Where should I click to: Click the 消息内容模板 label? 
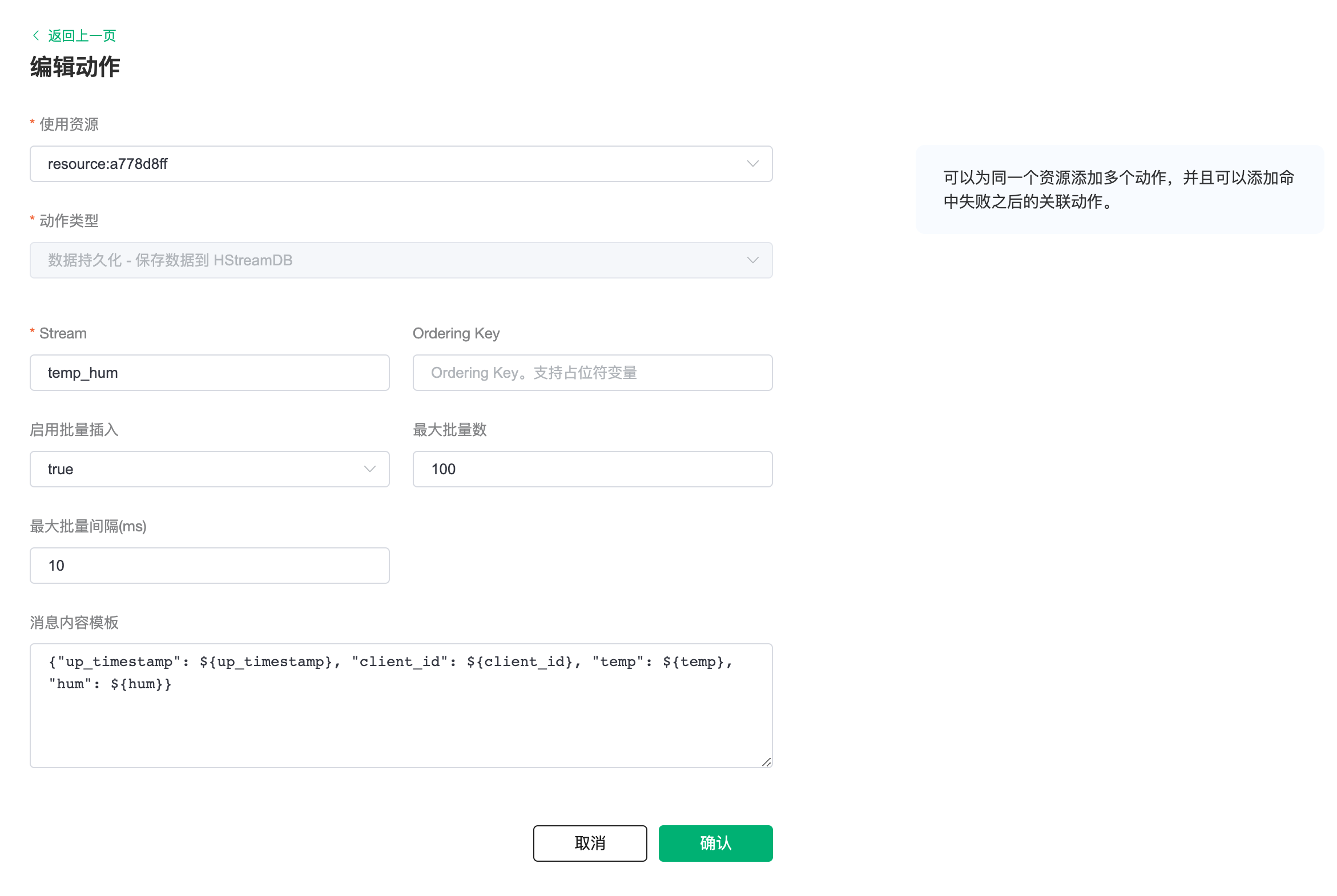coord(74,622)
